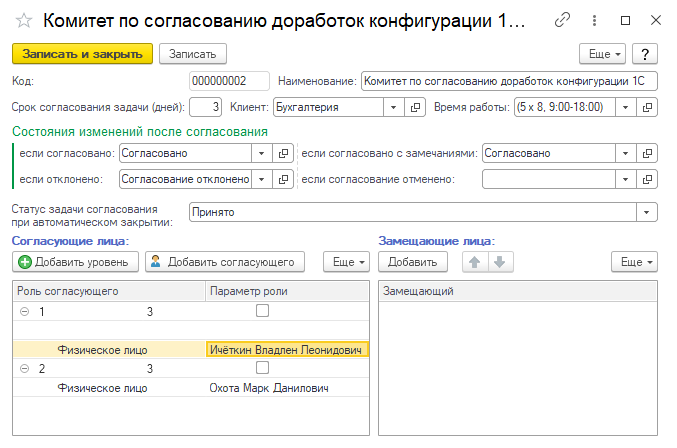Screen dimensions: 677x448
Task: Open 'если отклонено' value via open icon
Action: tap(283, 179)
